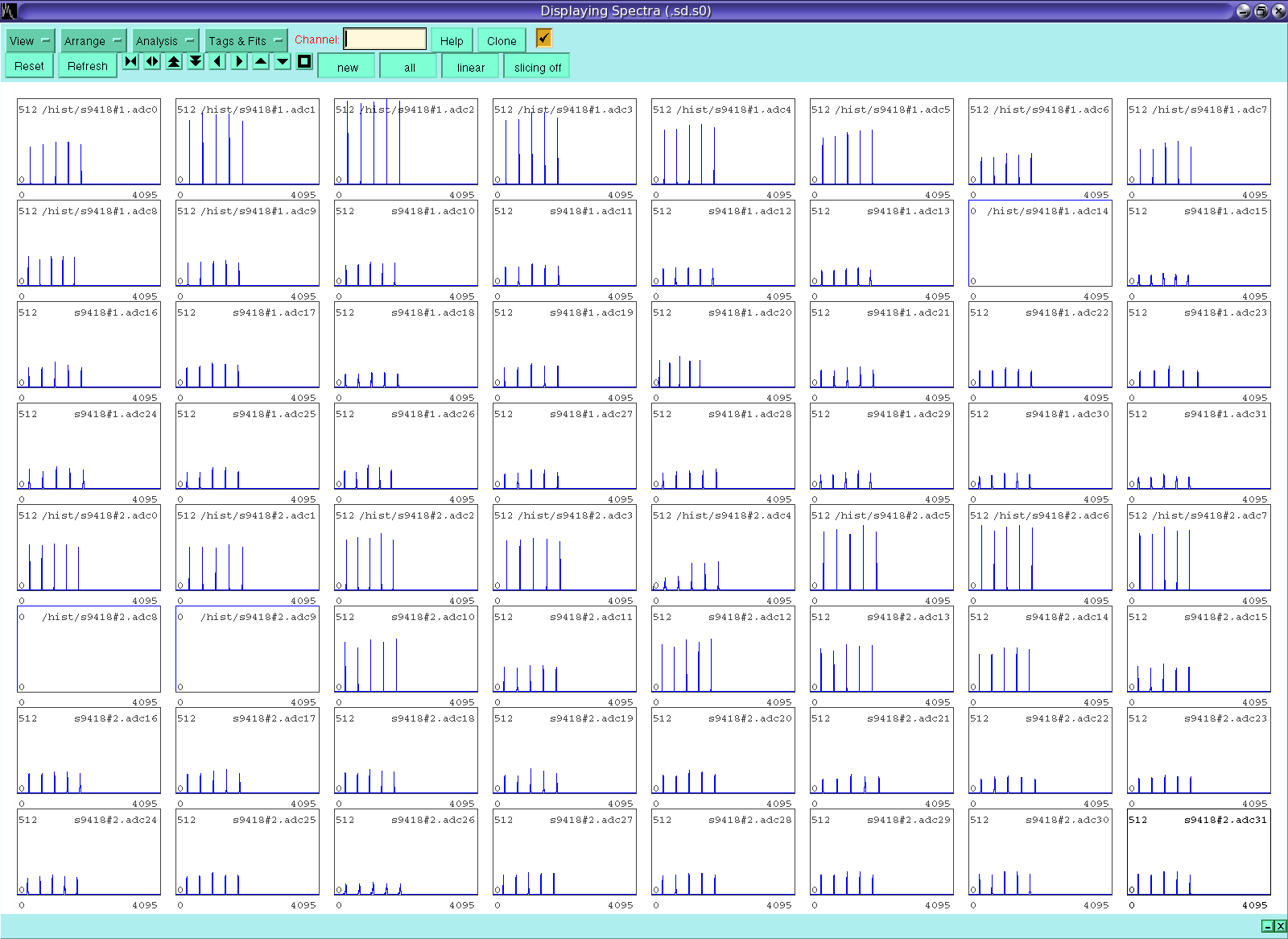The image size is (1288, 939).
Task: Select the highlighted s9418#2.adc31 spectrum plot
Action: point(1199,853)
